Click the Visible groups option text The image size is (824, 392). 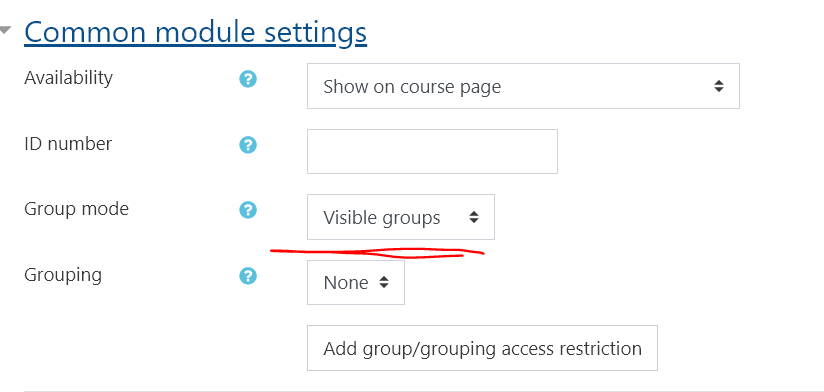382,218
